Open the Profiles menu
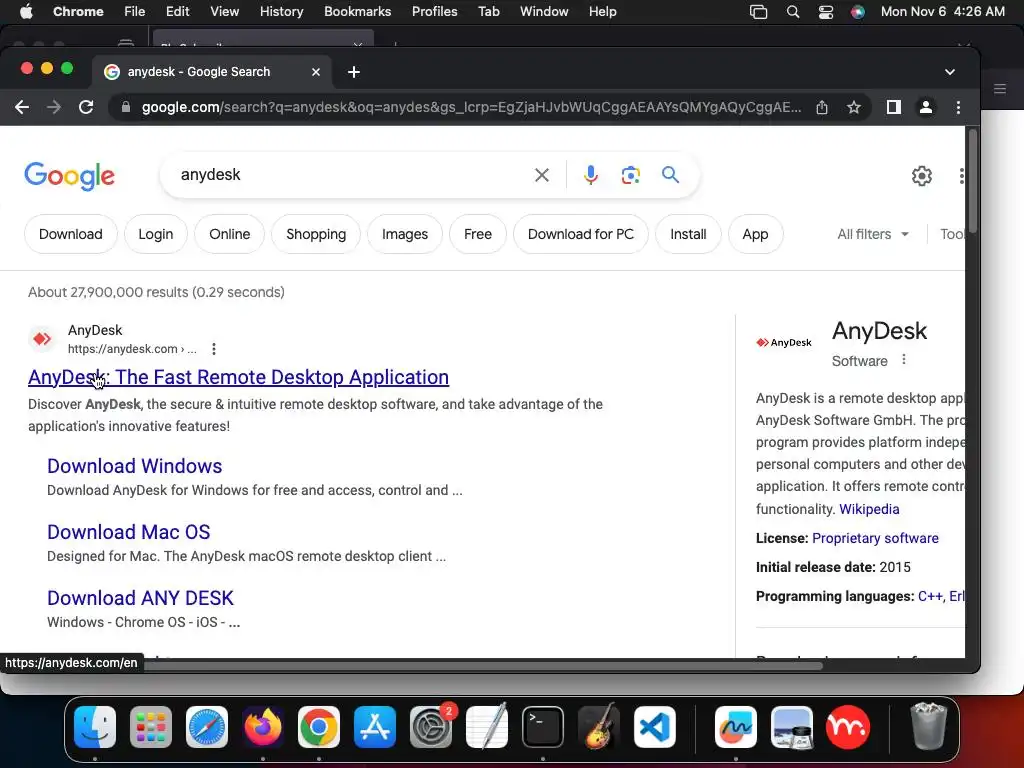 pos(434,12)
